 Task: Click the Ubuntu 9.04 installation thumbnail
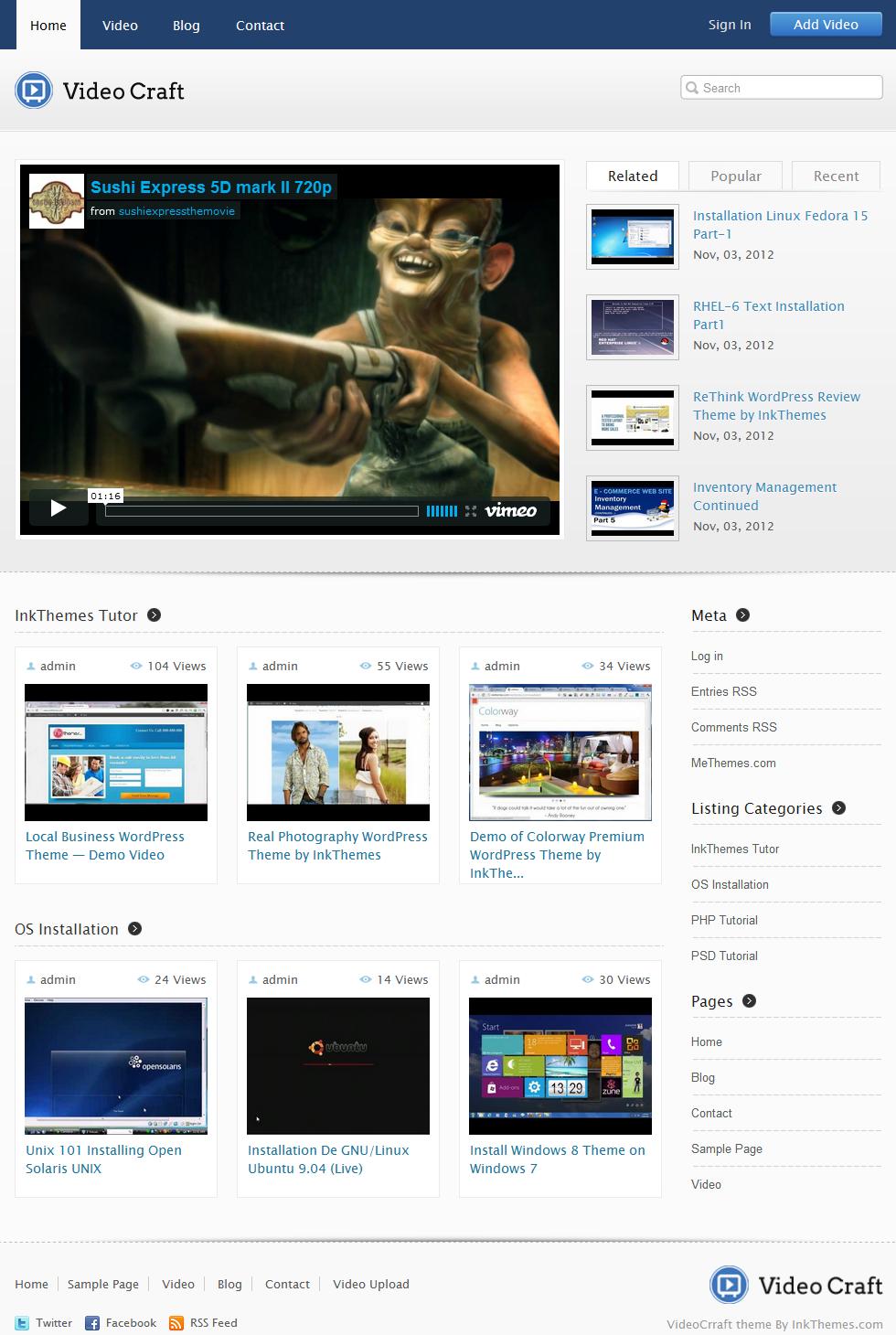point(338,1066)
